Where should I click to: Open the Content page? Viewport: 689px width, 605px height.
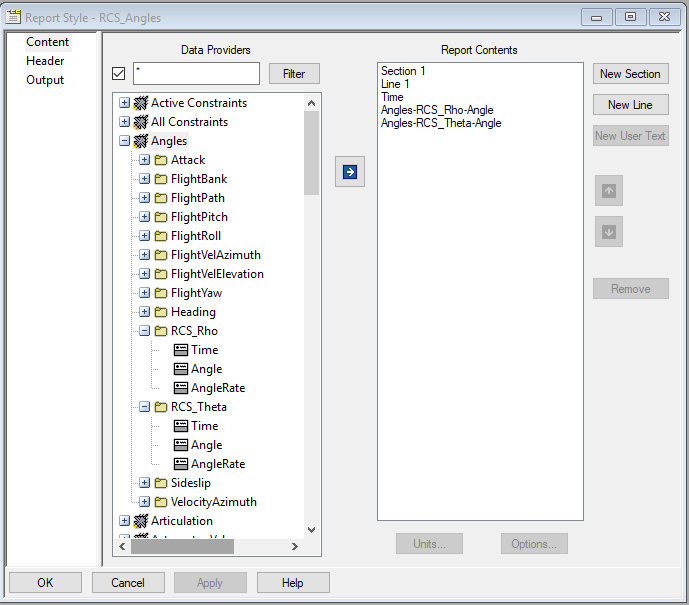47,42
